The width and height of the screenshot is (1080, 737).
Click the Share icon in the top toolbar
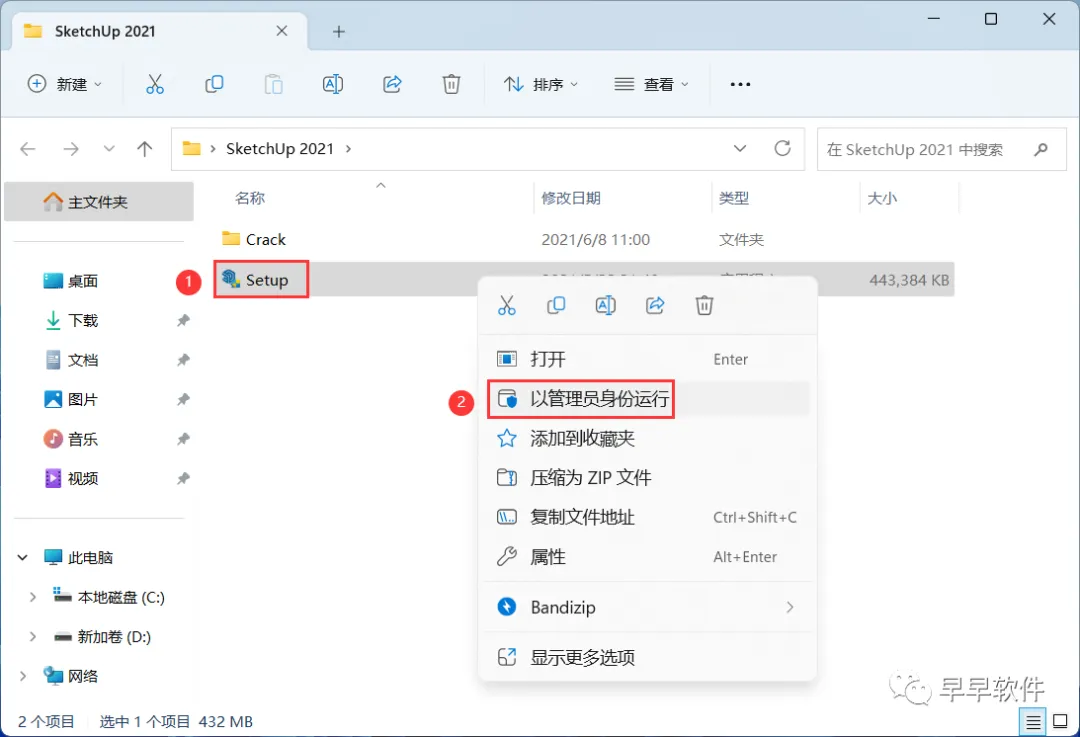392,84
